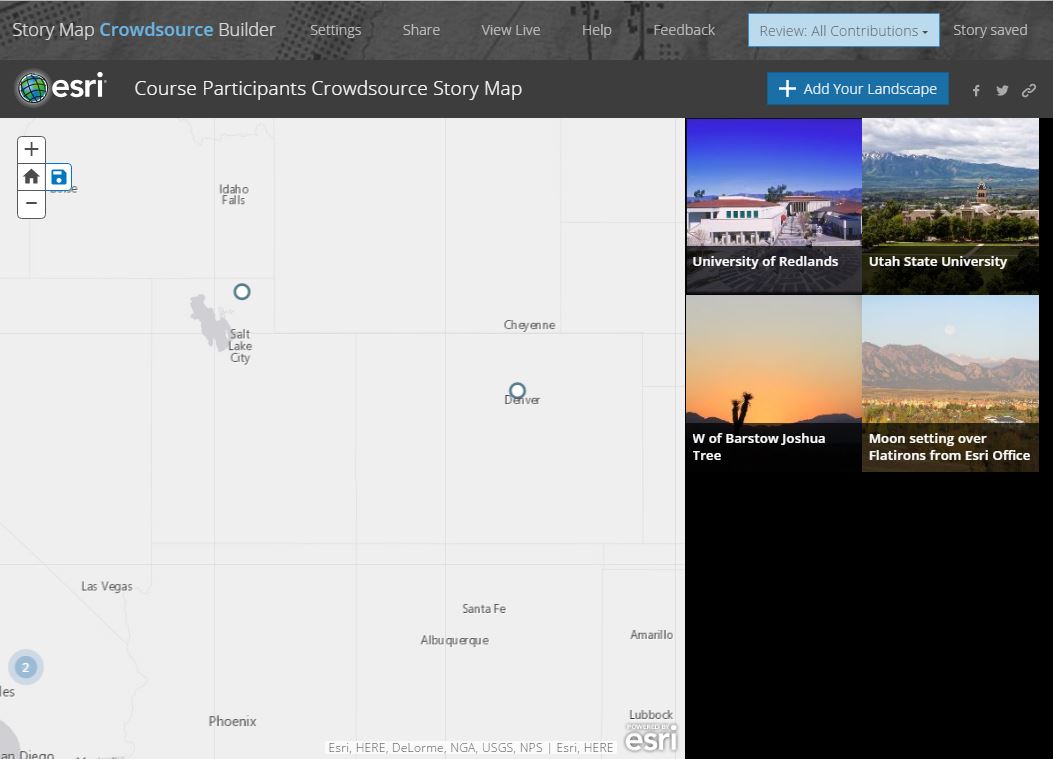
Task: Open cluster marker showing 2
Action: [x=26, y=667]
